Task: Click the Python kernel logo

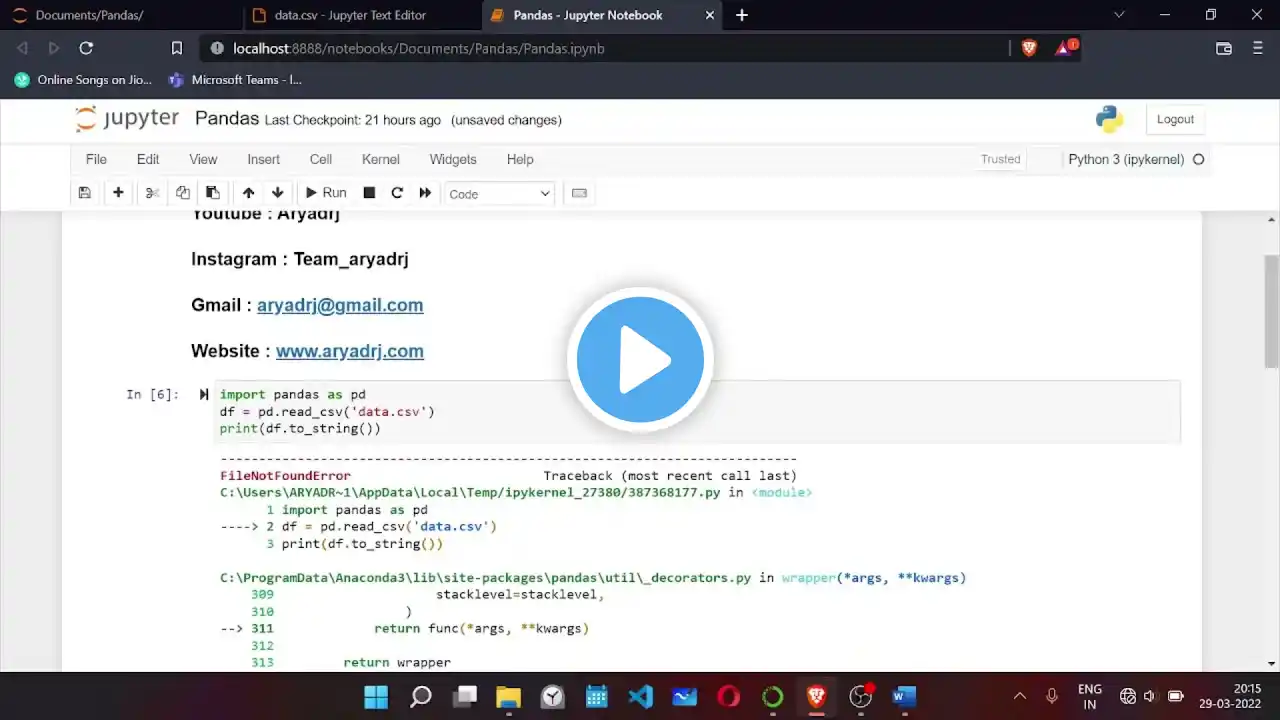Action: [1109, 119]
